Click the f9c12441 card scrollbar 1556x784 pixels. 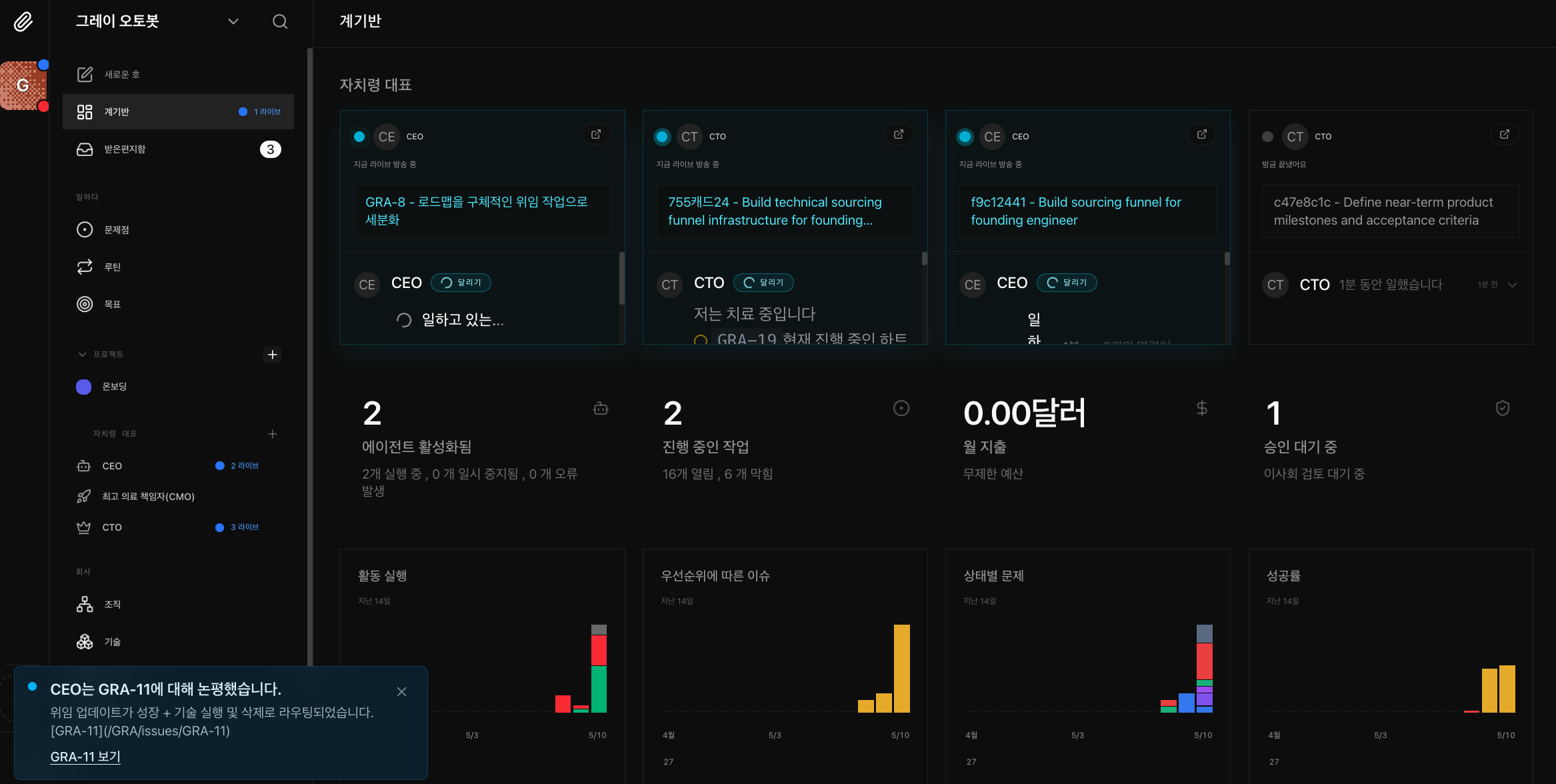coord(1227,259)
